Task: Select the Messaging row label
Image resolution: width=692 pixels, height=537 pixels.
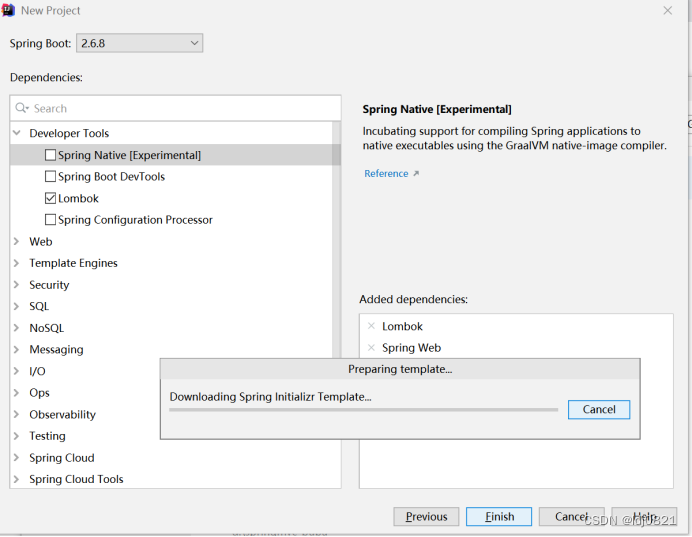Action: point(56,349)
